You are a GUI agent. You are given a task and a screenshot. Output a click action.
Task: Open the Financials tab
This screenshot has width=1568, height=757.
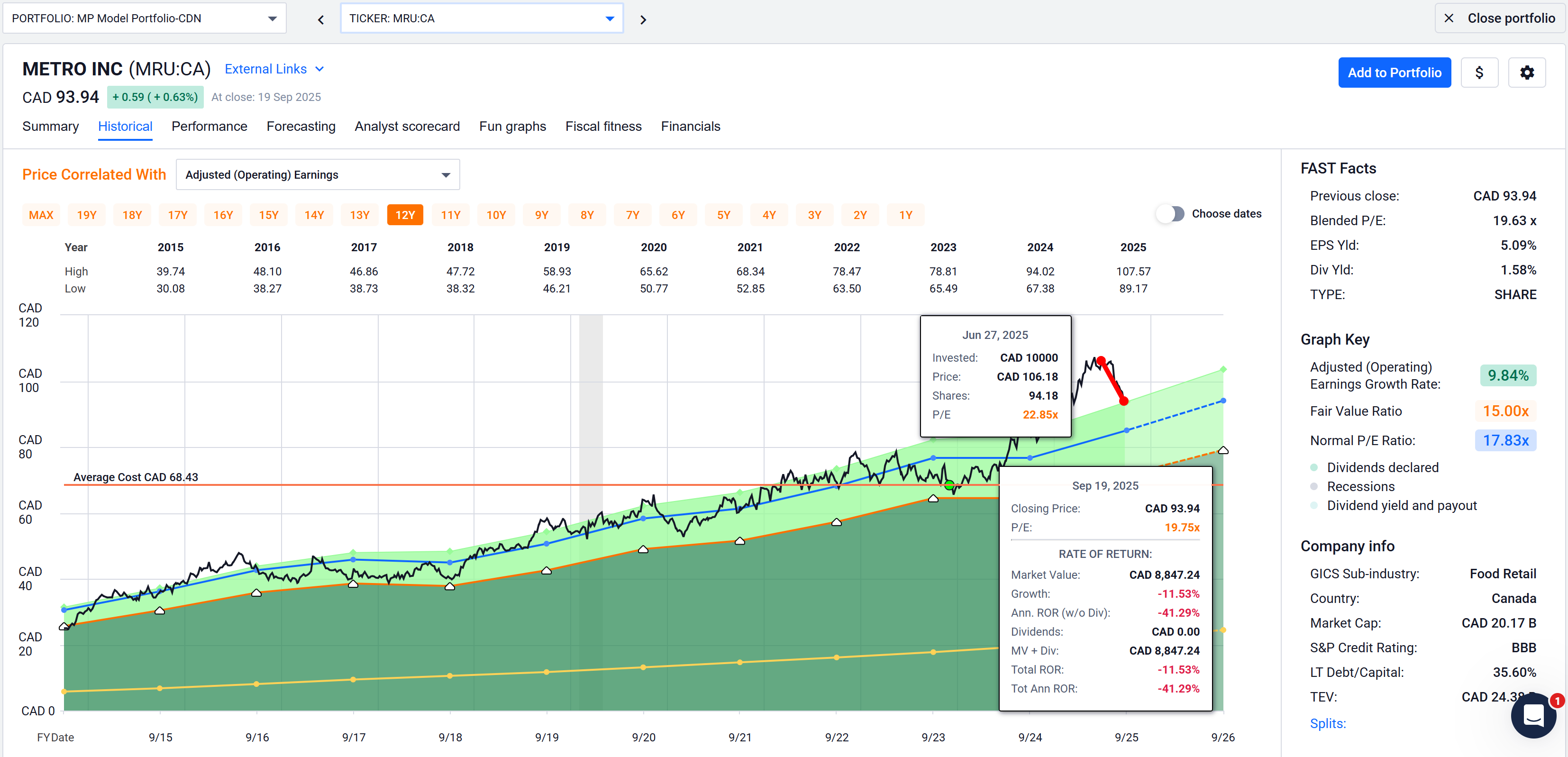(x=690, y=126)
